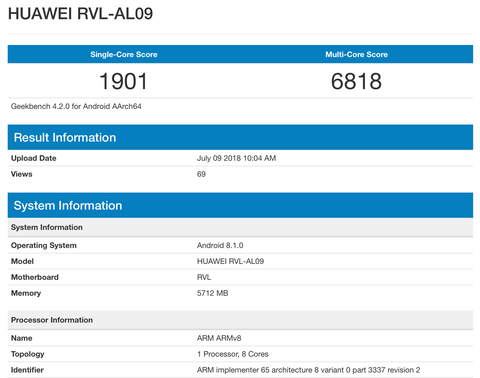The width and height of the screenshot is (480, 378).
Task: Click the multi-core score value 6818
Action: 356,81
